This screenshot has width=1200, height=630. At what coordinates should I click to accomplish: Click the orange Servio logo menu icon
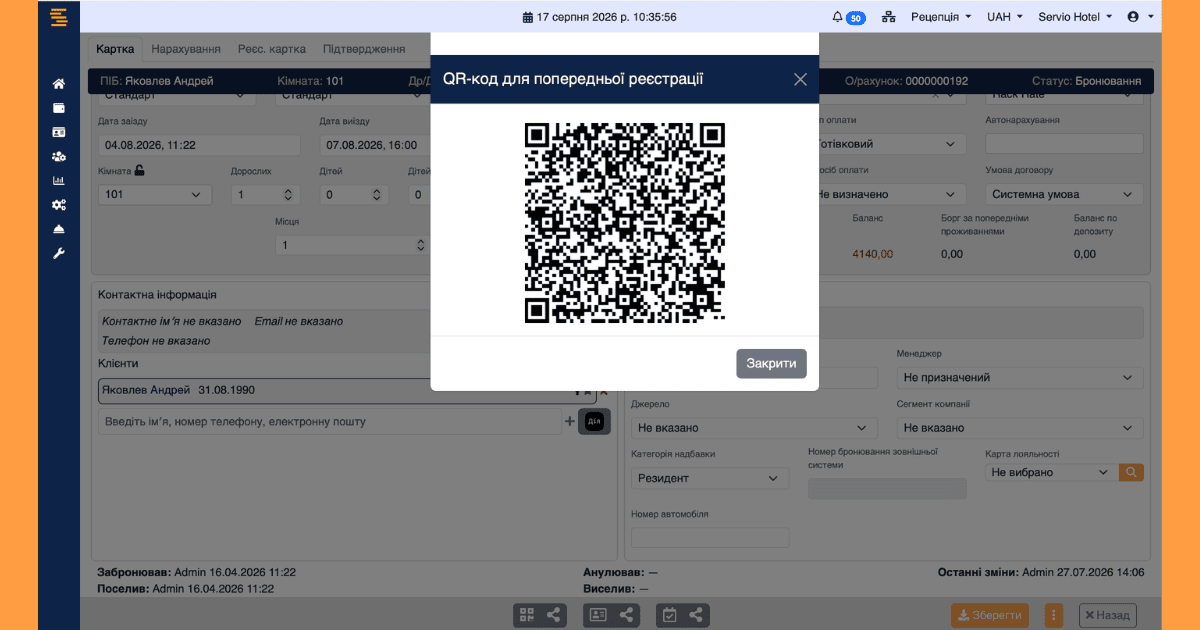[x=59, y=17]
